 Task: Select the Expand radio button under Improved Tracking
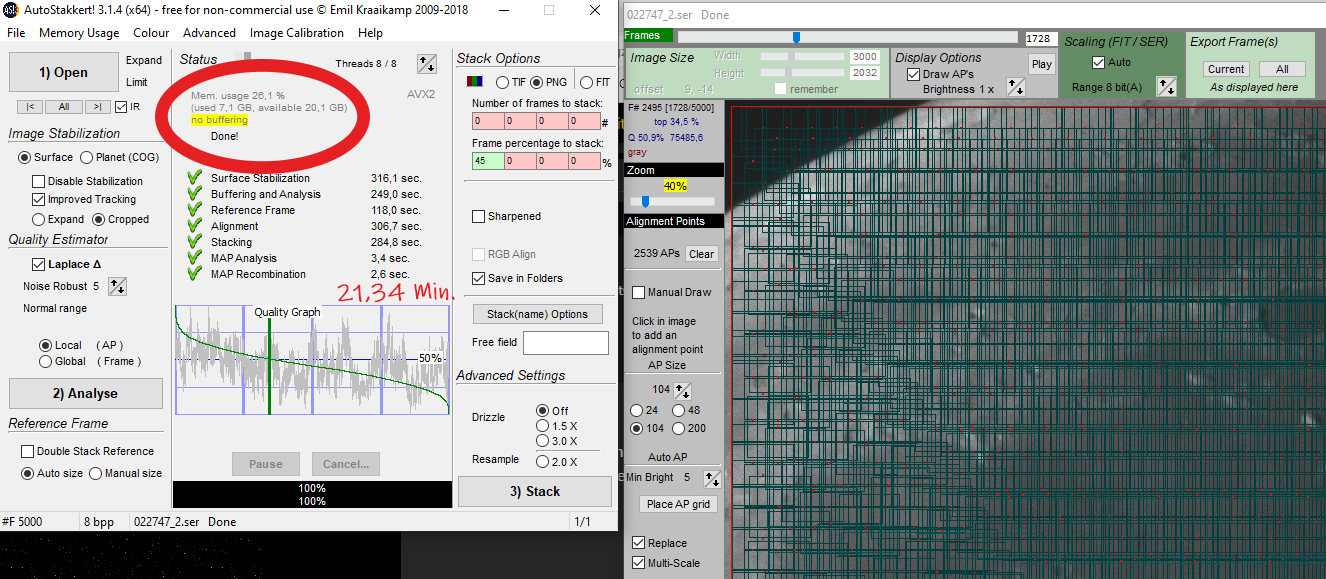coord(38,219)
